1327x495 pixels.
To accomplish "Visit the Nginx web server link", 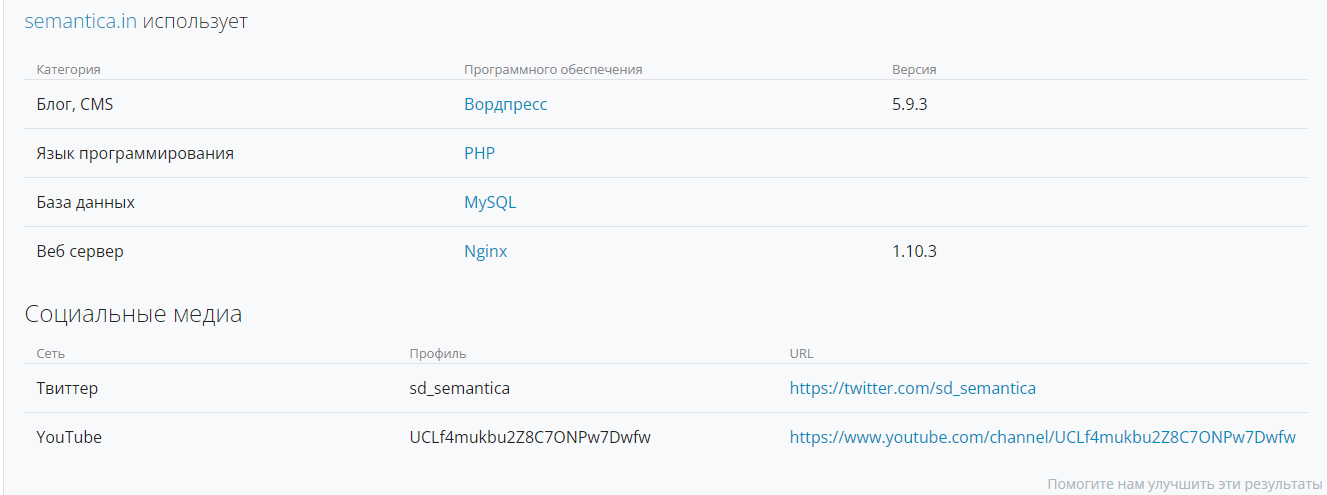I will 486,251.
